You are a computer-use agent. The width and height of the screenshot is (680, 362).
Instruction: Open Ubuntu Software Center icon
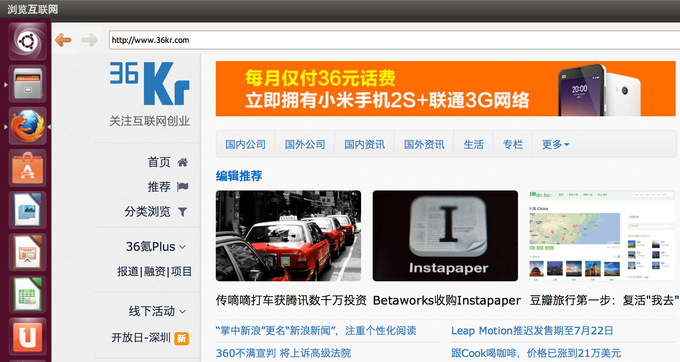pyautogui.click(x=27, y=168)
